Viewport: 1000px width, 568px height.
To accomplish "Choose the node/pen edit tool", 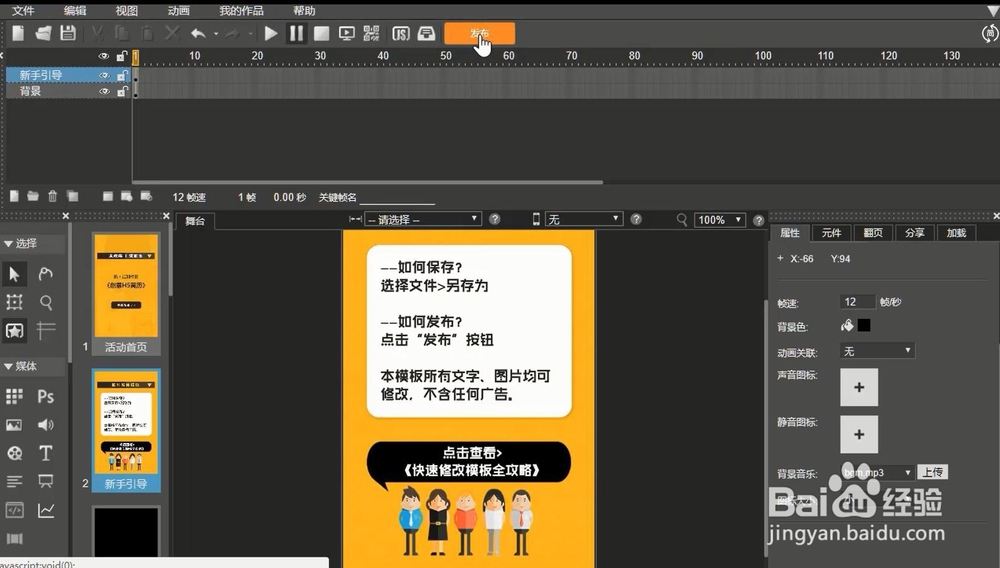I will [45, 274].
